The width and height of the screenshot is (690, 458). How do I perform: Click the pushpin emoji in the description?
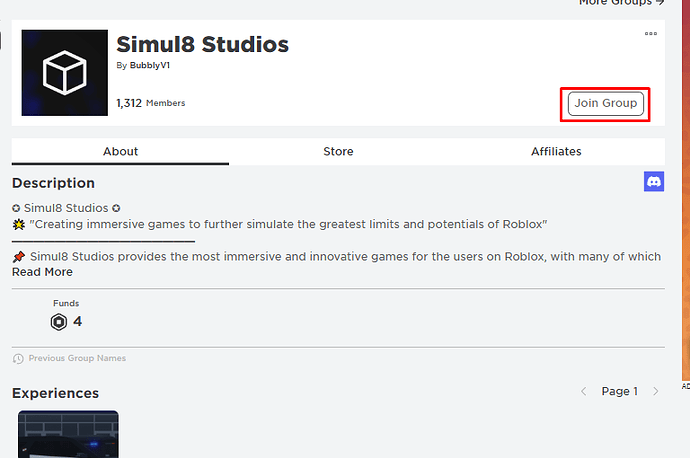coord(18,257)
